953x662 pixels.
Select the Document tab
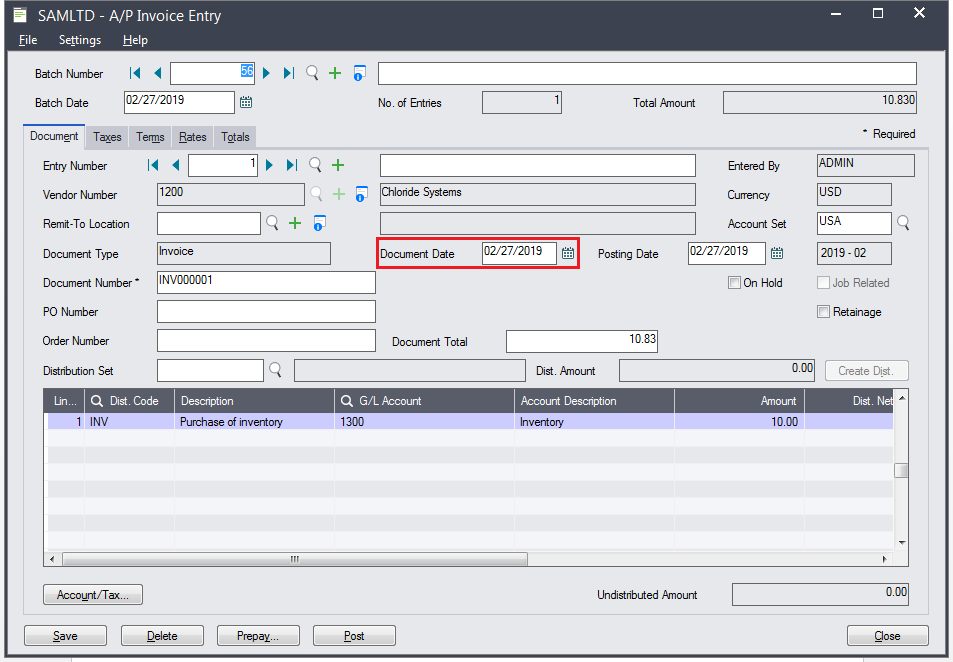tap(54, 136)
